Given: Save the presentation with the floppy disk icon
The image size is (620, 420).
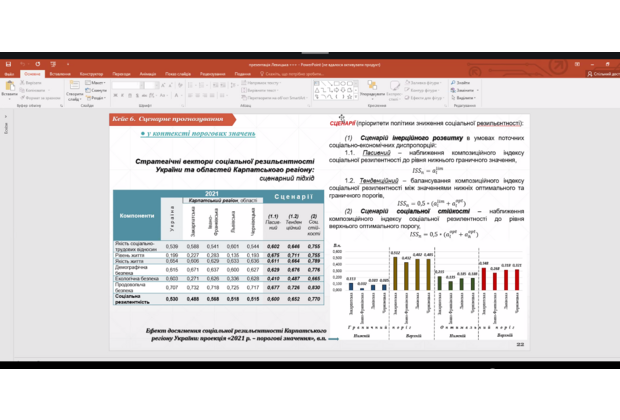Looking at the screenshot, I should coord(8,64).
